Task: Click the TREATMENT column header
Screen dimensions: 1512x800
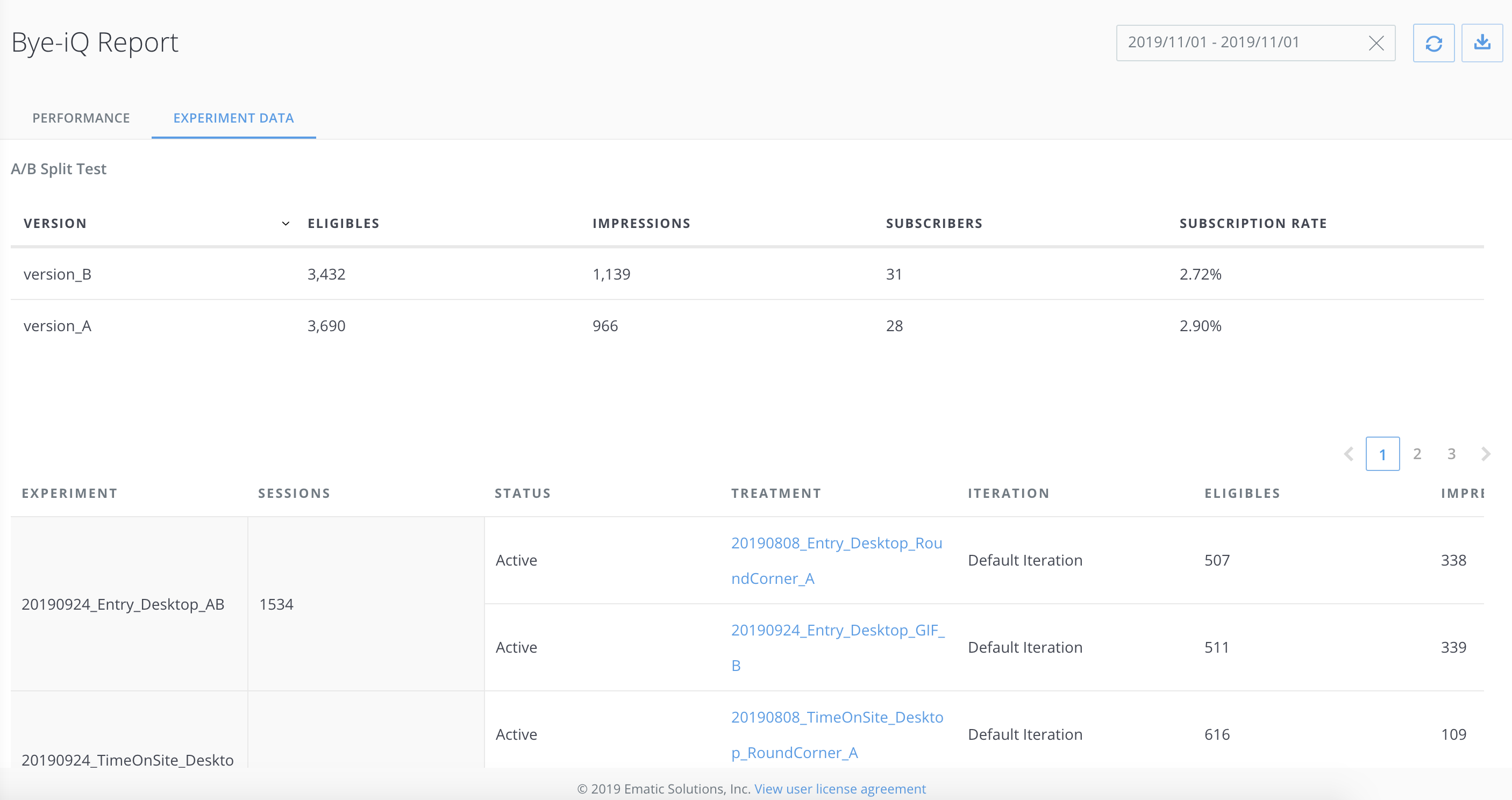Action: pyautogui.click(x=776, y=494)
